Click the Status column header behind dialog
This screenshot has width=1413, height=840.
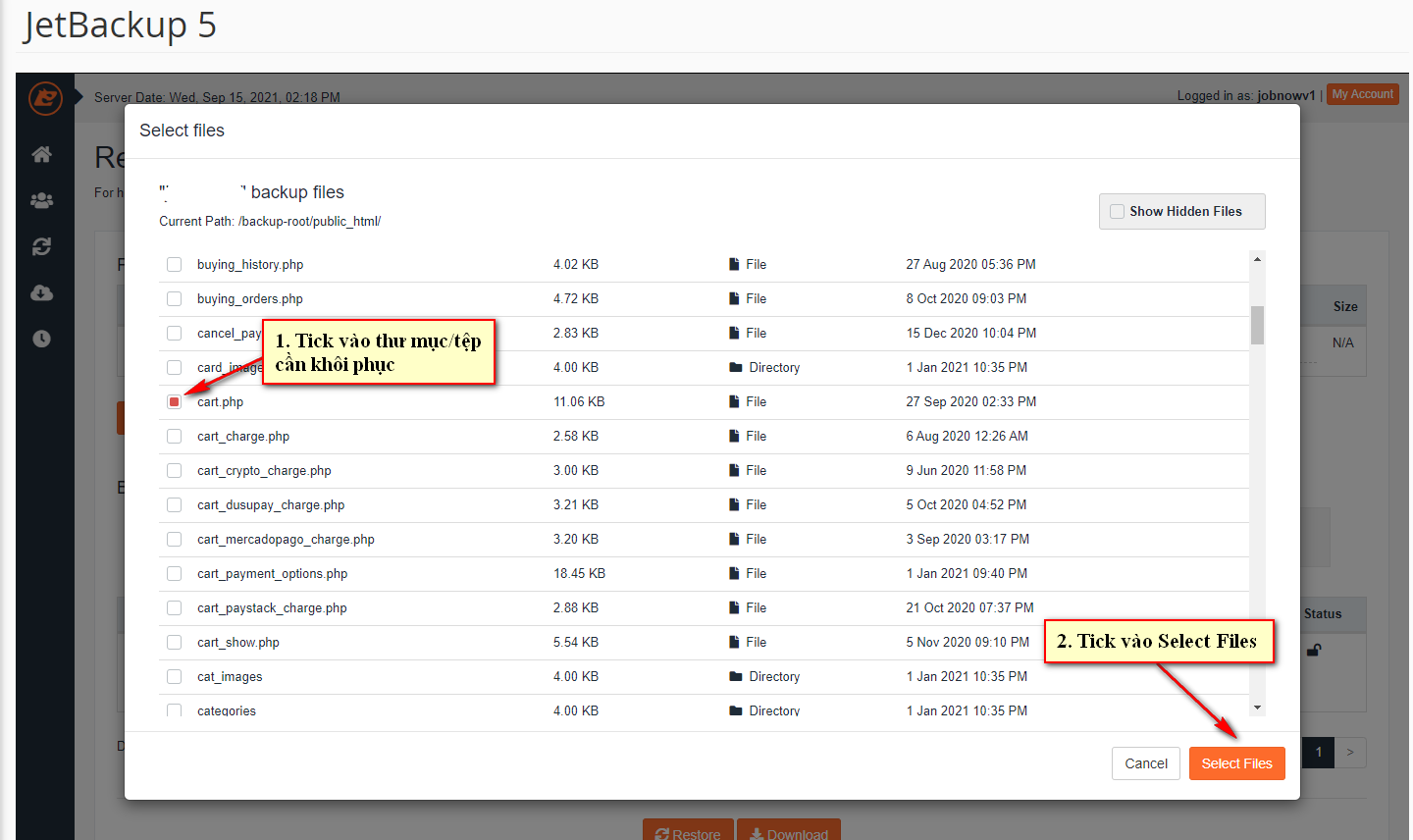(1323, 613)
